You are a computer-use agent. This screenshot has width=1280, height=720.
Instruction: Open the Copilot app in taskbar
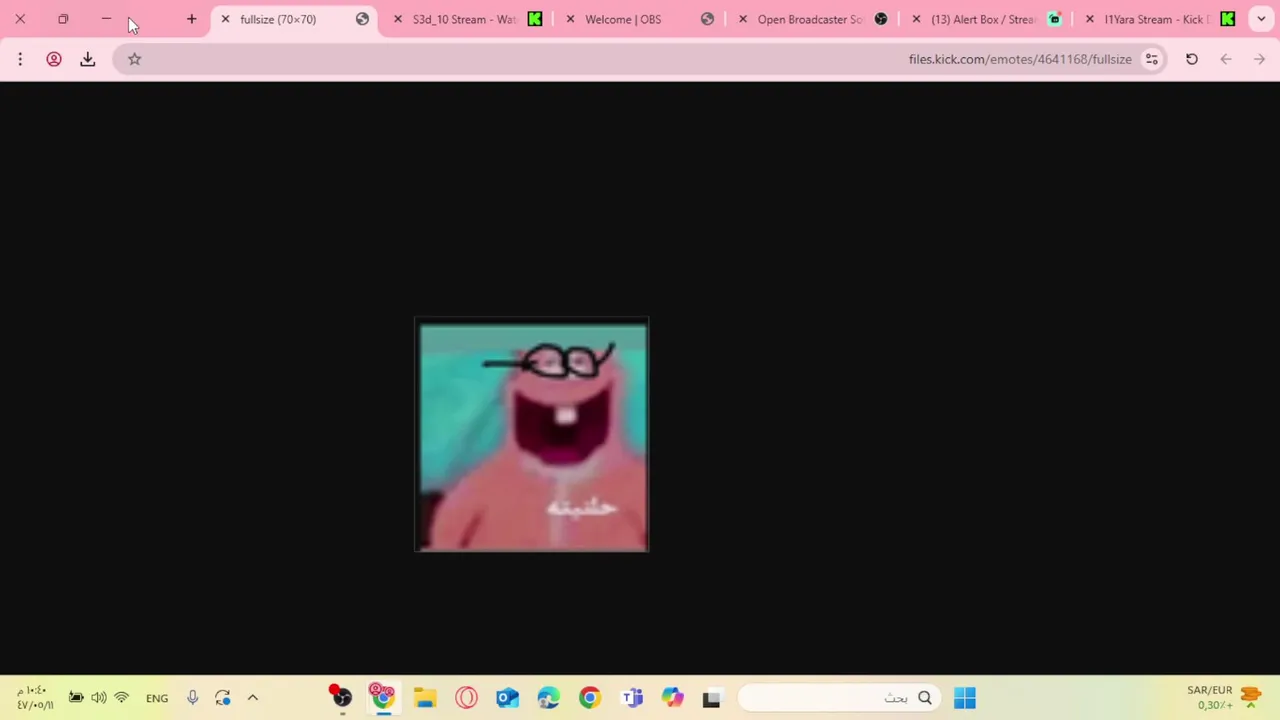(672, 698)
